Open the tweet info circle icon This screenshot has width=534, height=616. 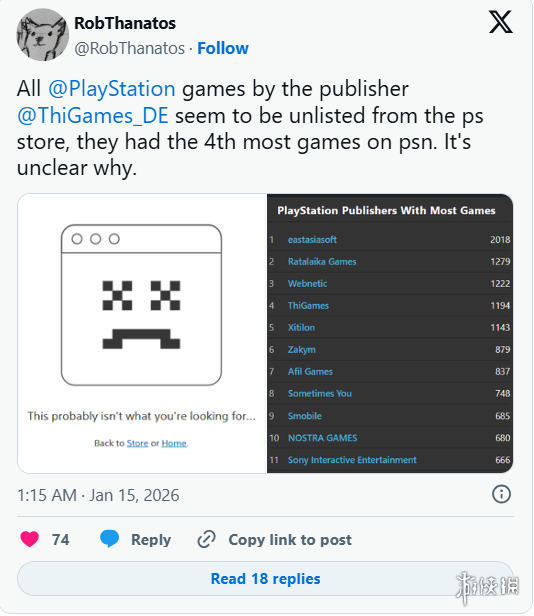pos(501,494)
